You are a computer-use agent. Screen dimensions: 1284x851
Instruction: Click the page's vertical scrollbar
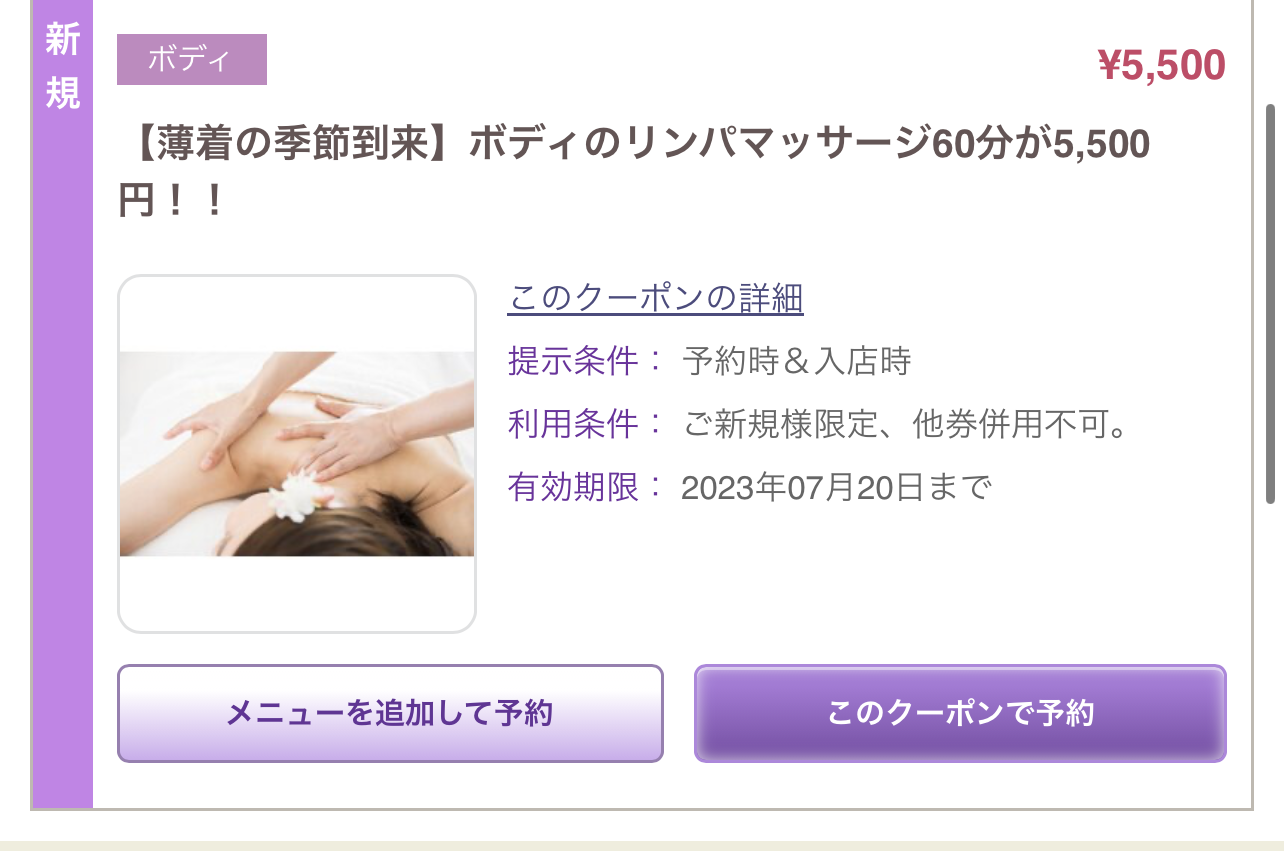1271,300
